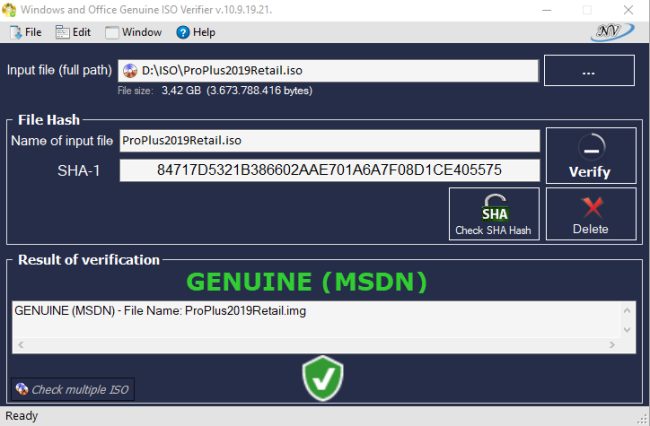The height and width of the screenshot is (426, 650).
Task: Click the Check multiple ISO button
Action: click(x=73, y=389)
